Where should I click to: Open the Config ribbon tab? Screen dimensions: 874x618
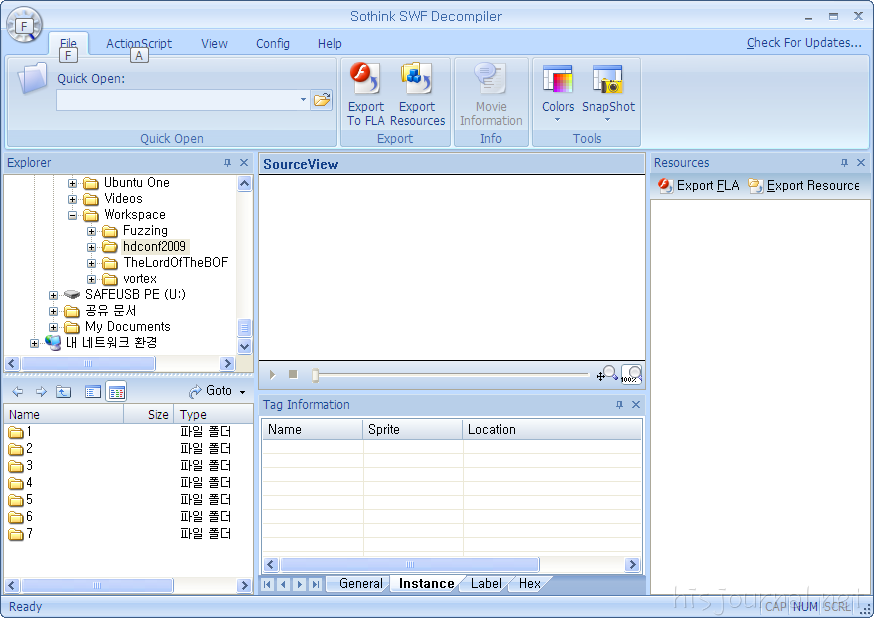273,43
